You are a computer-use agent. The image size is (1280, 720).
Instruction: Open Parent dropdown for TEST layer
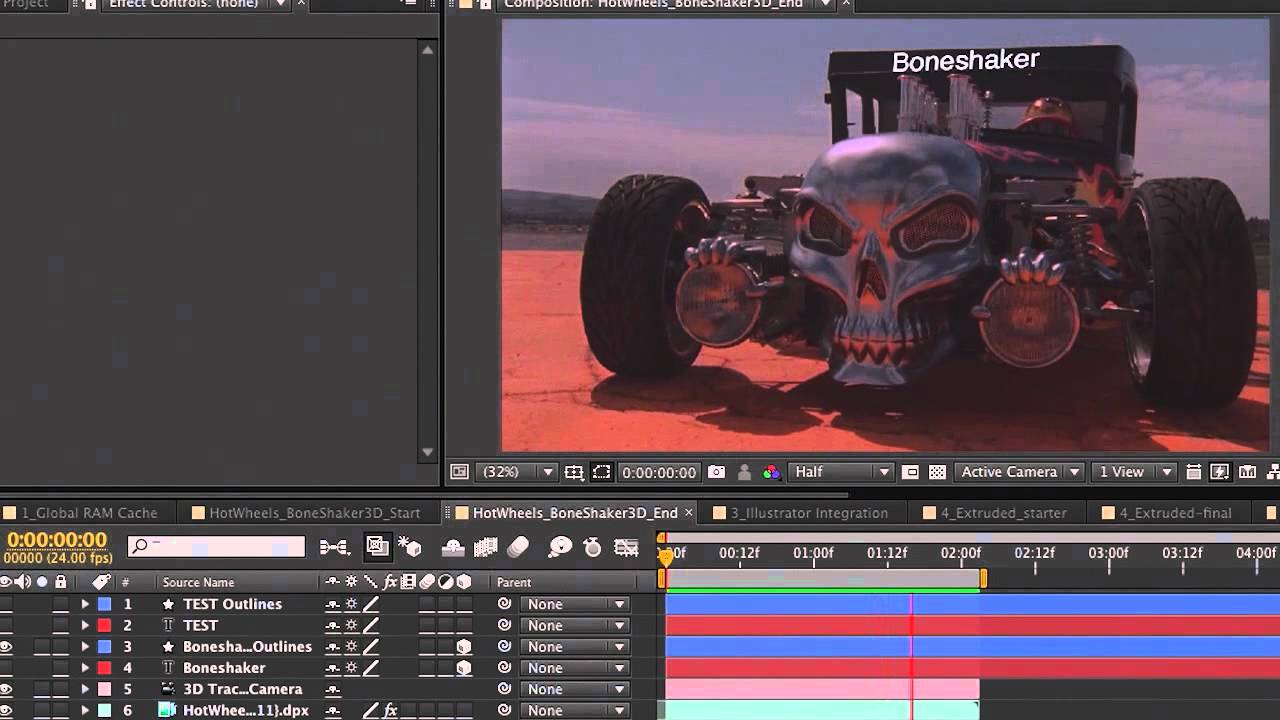click(574, 625)
